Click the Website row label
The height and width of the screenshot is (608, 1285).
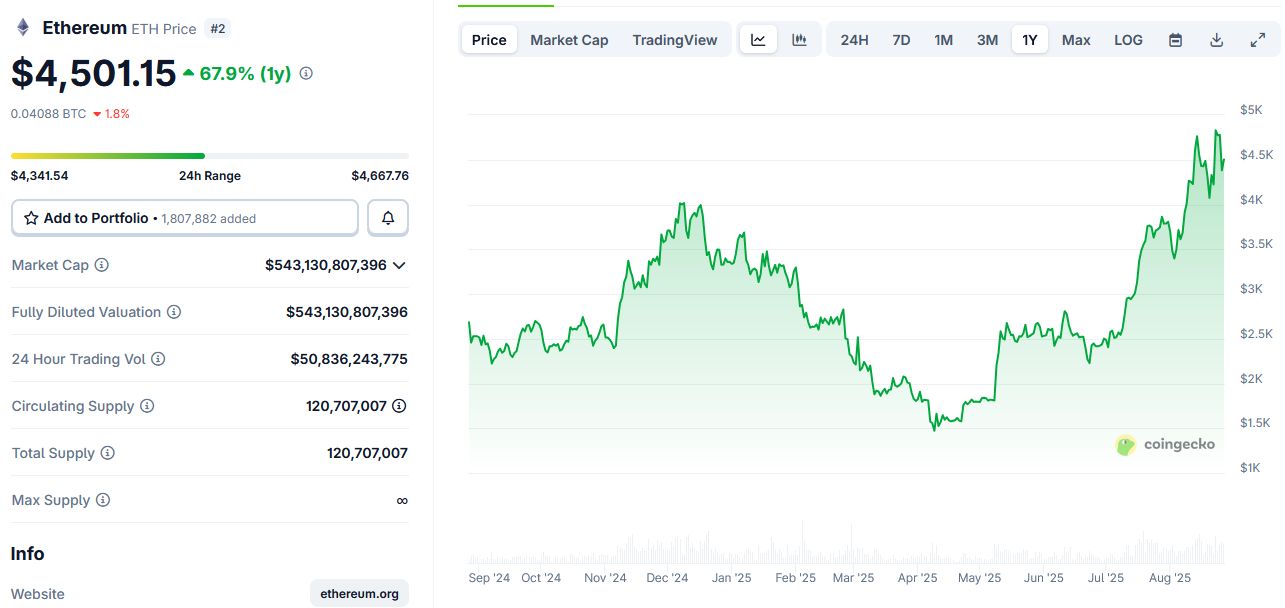point(38,594)
